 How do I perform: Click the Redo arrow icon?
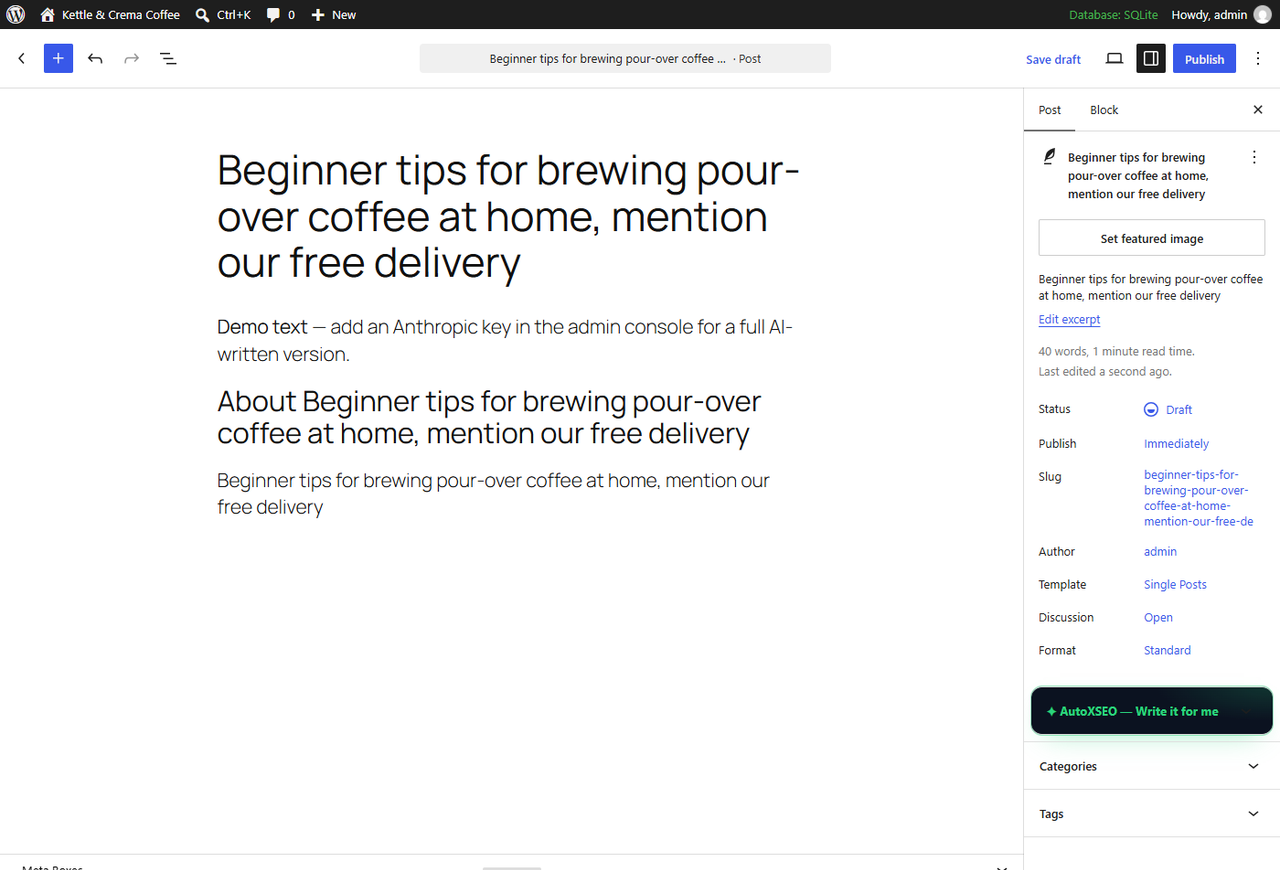coord(131,59)
